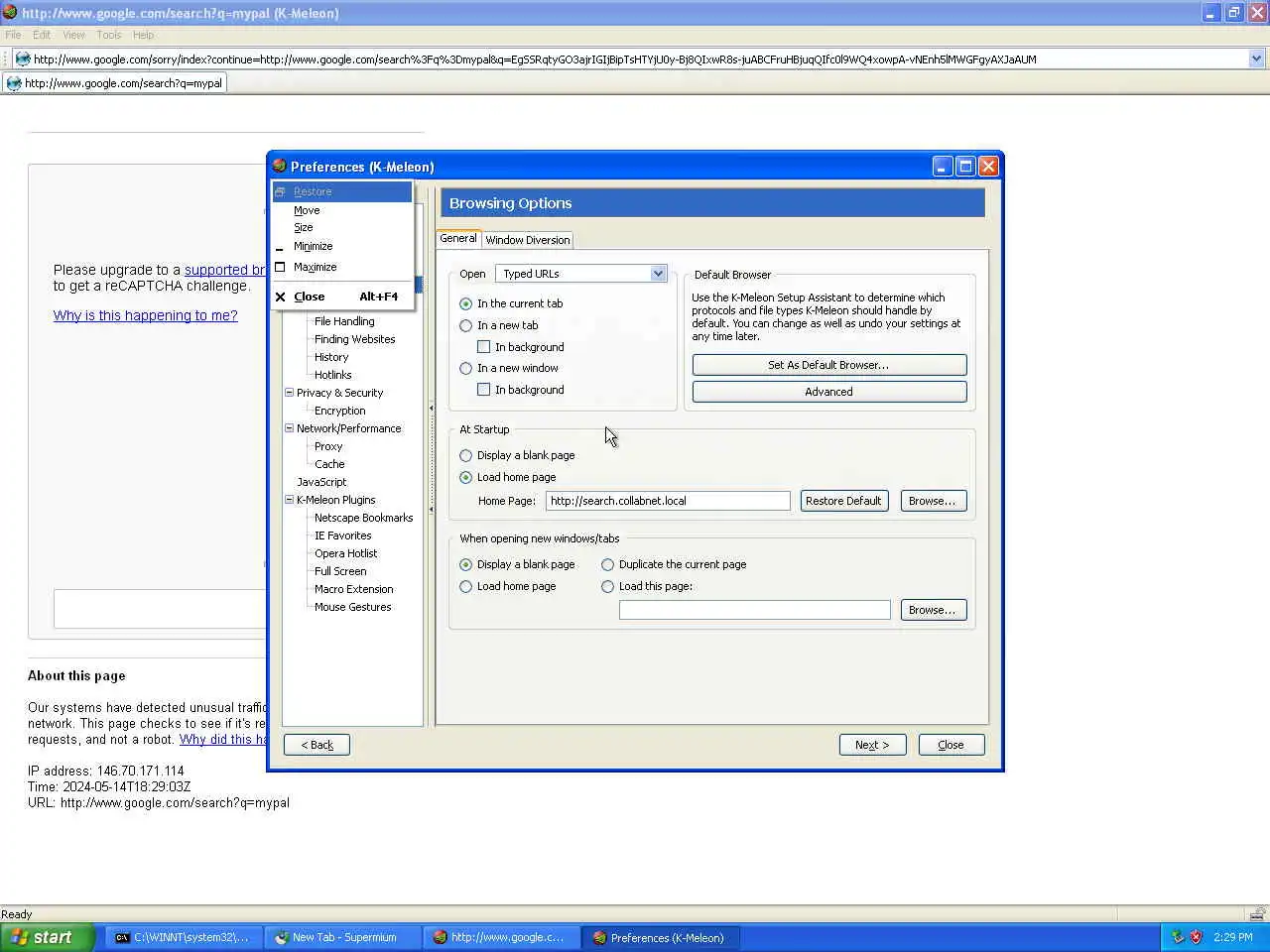
Task: Select 'Display a blank page' for new windows/tabs
Action: coord(465,564)
